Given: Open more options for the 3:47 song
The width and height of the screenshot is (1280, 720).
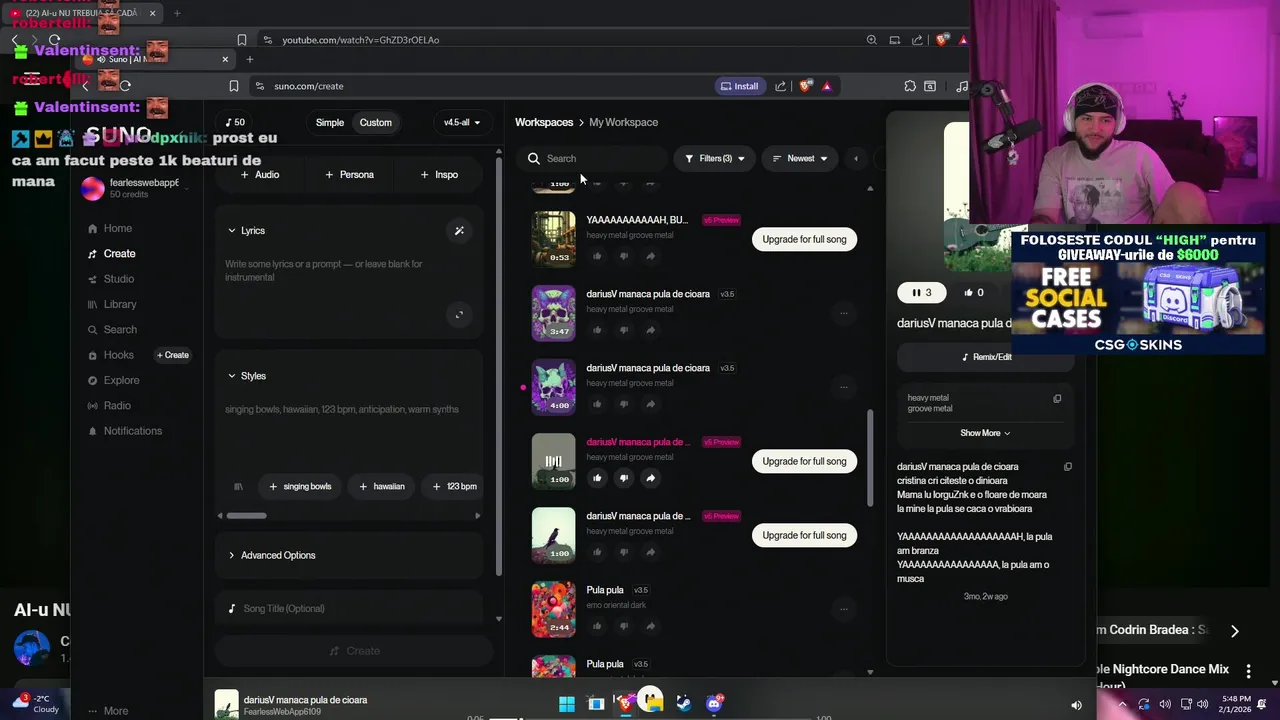Looking at the screenshot, I should tap(843, 313).
